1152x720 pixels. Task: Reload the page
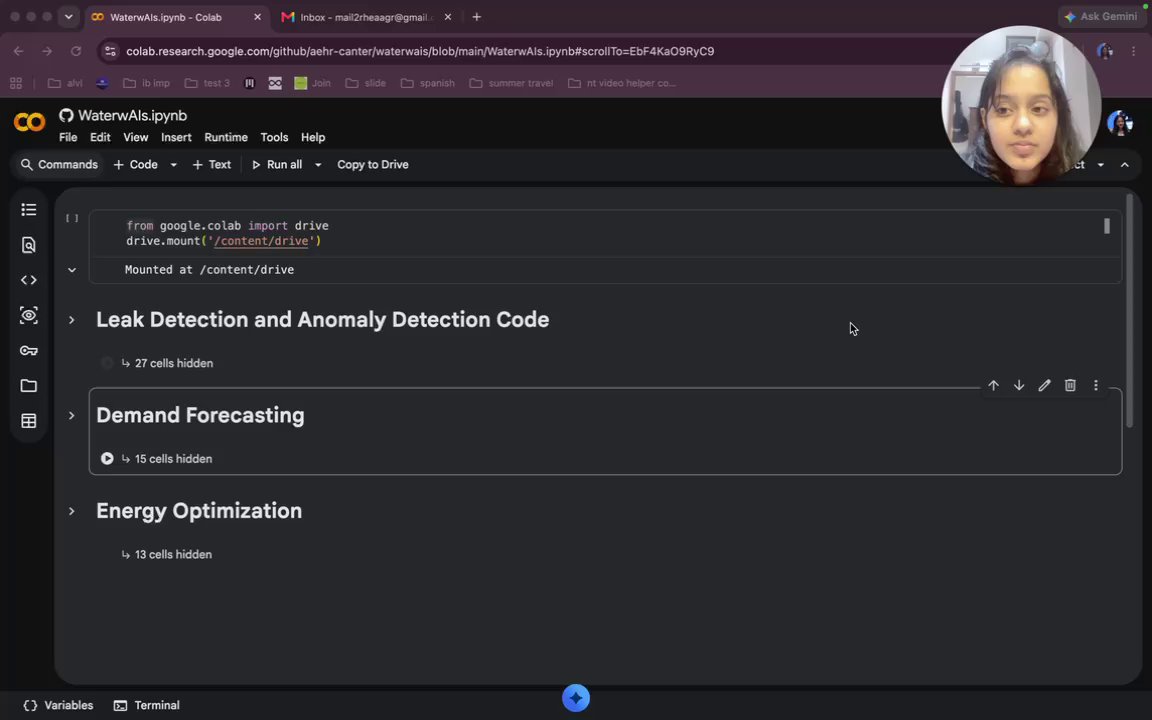(76, 51)
